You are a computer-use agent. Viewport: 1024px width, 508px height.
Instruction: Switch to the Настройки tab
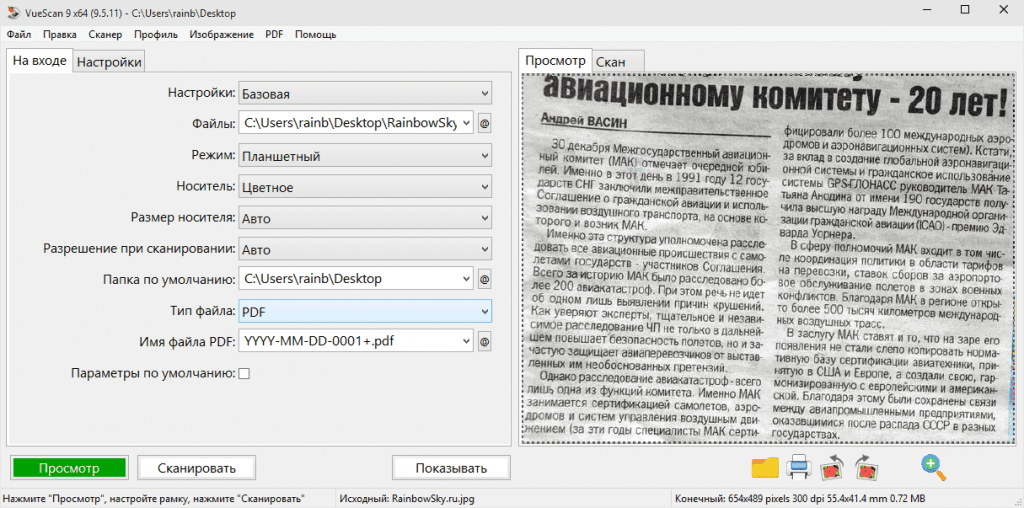(x=108, y=63)
